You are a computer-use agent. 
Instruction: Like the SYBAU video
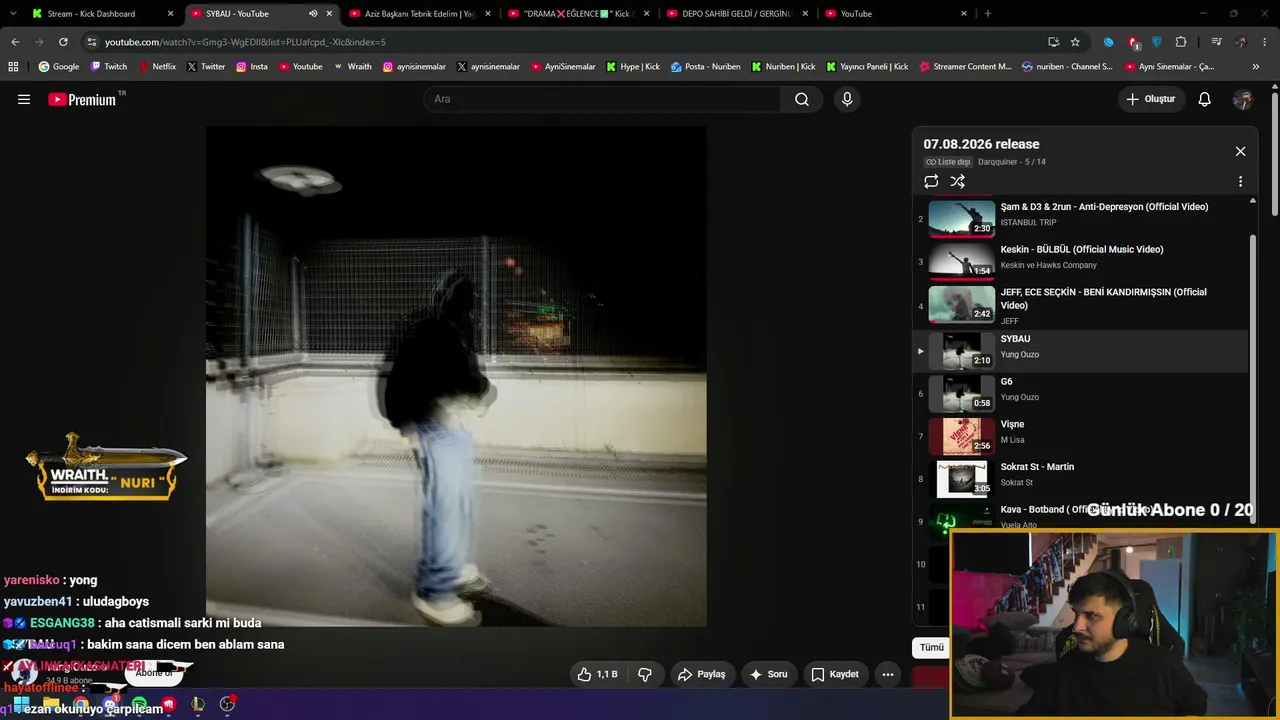(597, 674)
